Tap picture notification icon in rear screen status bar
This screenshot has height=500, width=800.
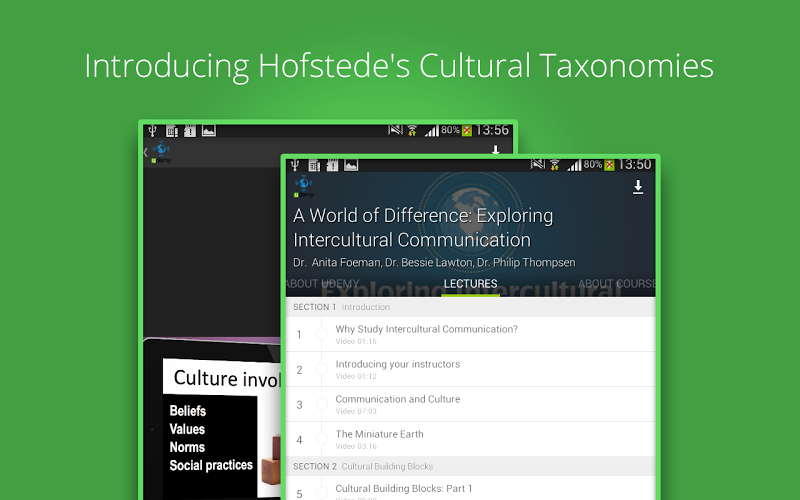[x=209, y=131]
